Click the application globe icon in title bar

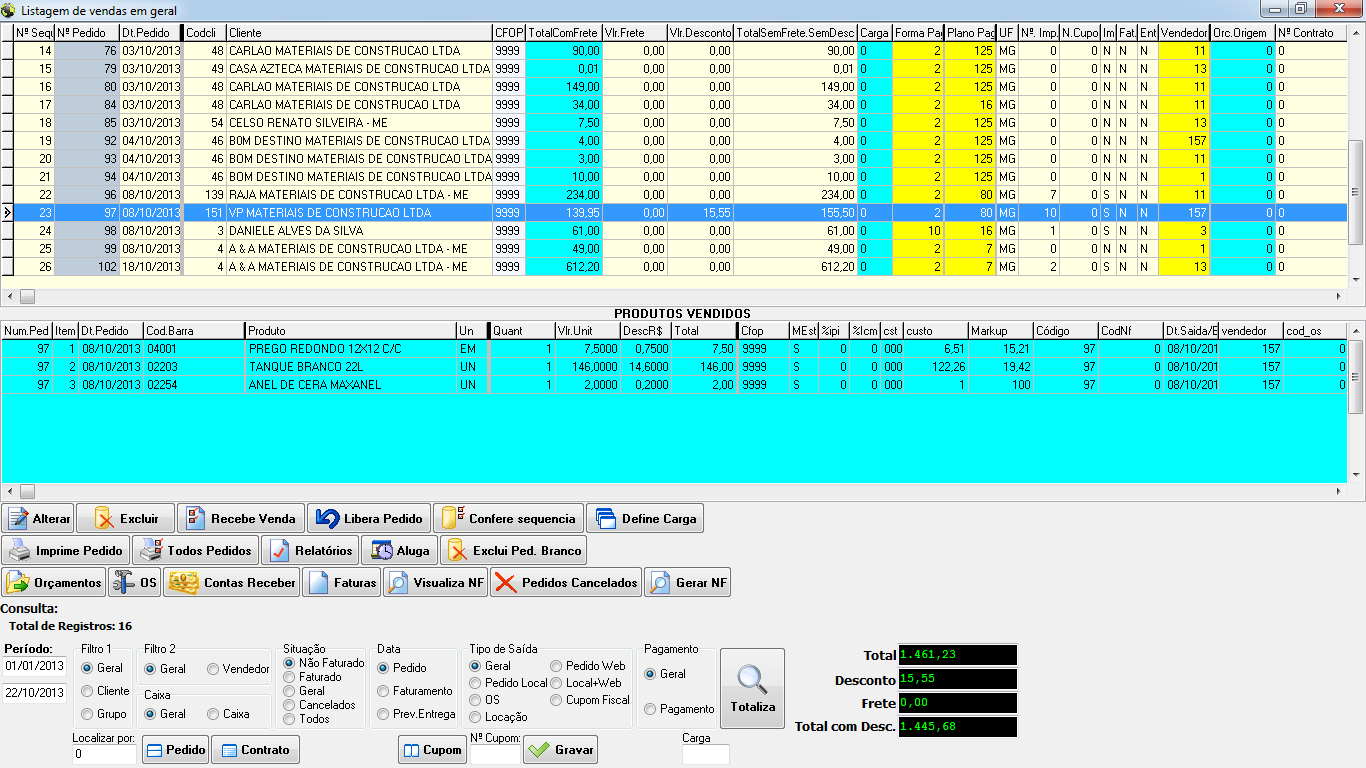pyautogui.click(x=9, y=9)
